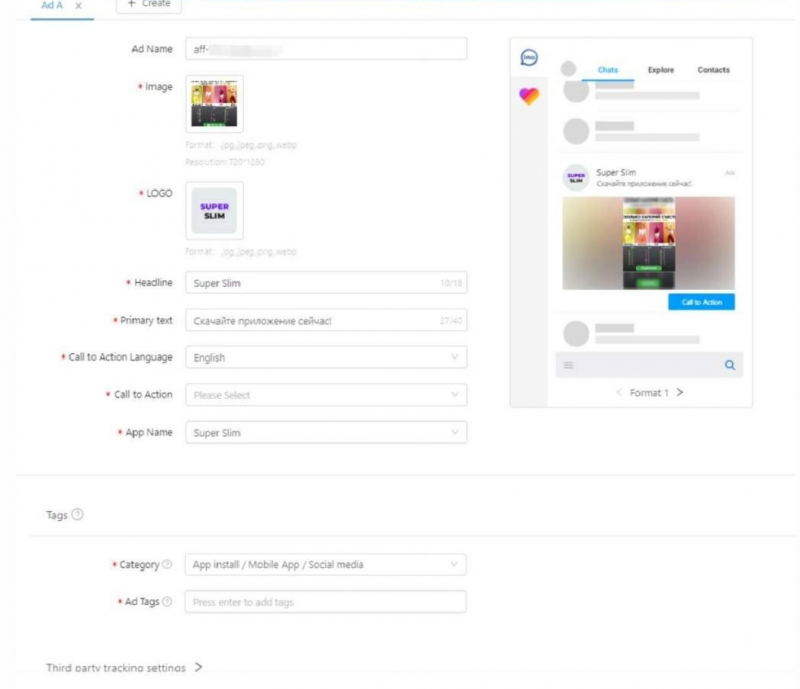This screenshot has height=689, width=800.
Task: Click the Call to Action preview button
Action: (x=702, y=302)
